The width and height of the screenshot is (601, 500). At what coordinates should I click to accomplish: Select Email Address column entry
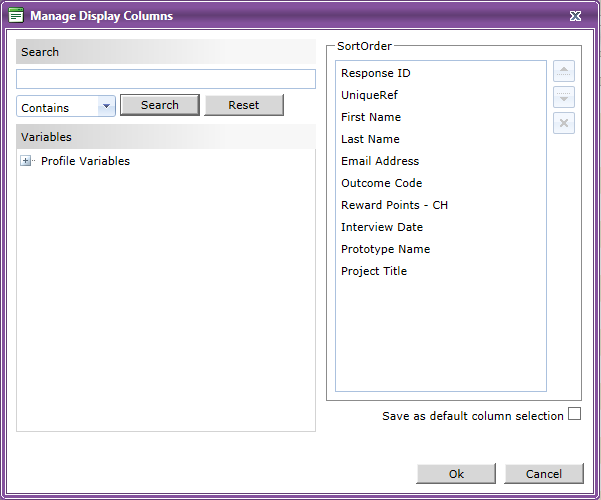[380, 161]
